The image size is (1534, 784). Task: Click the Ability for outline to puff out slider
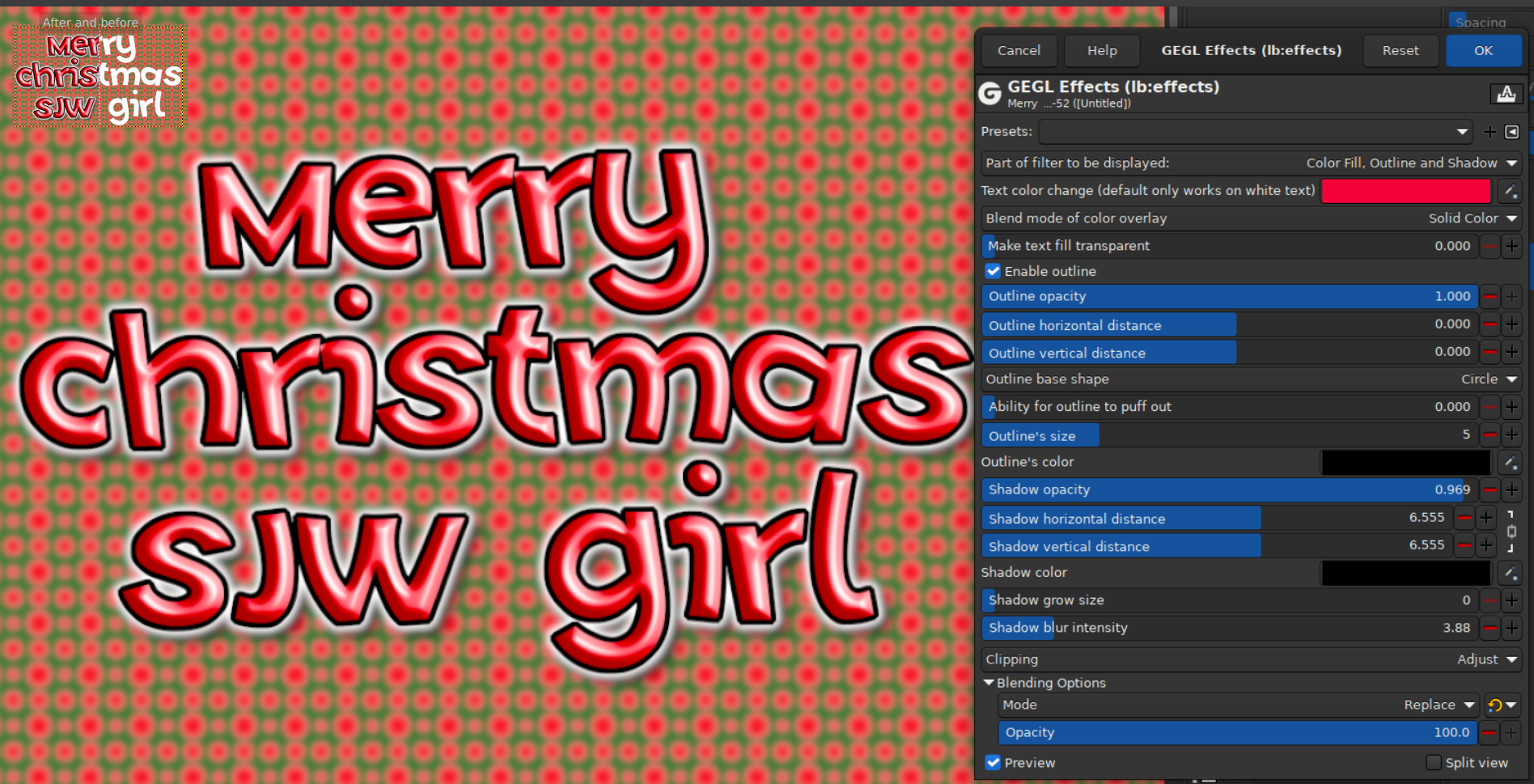point(1230,407)
